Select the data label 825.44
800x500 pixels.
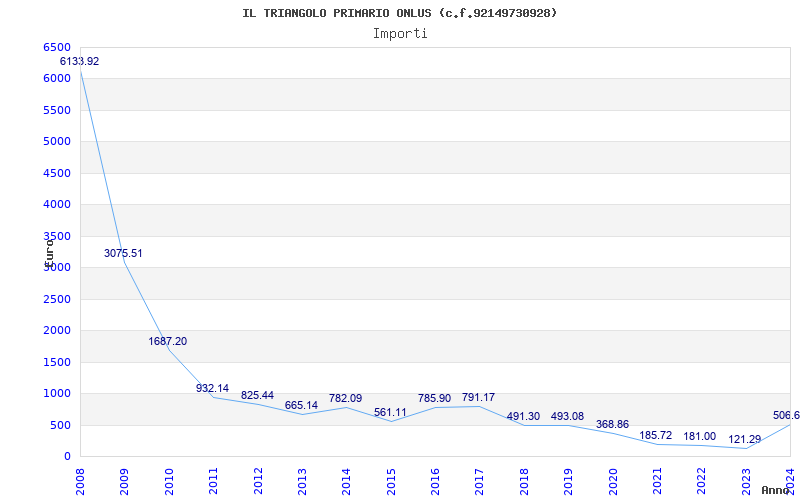pos(257,395)
